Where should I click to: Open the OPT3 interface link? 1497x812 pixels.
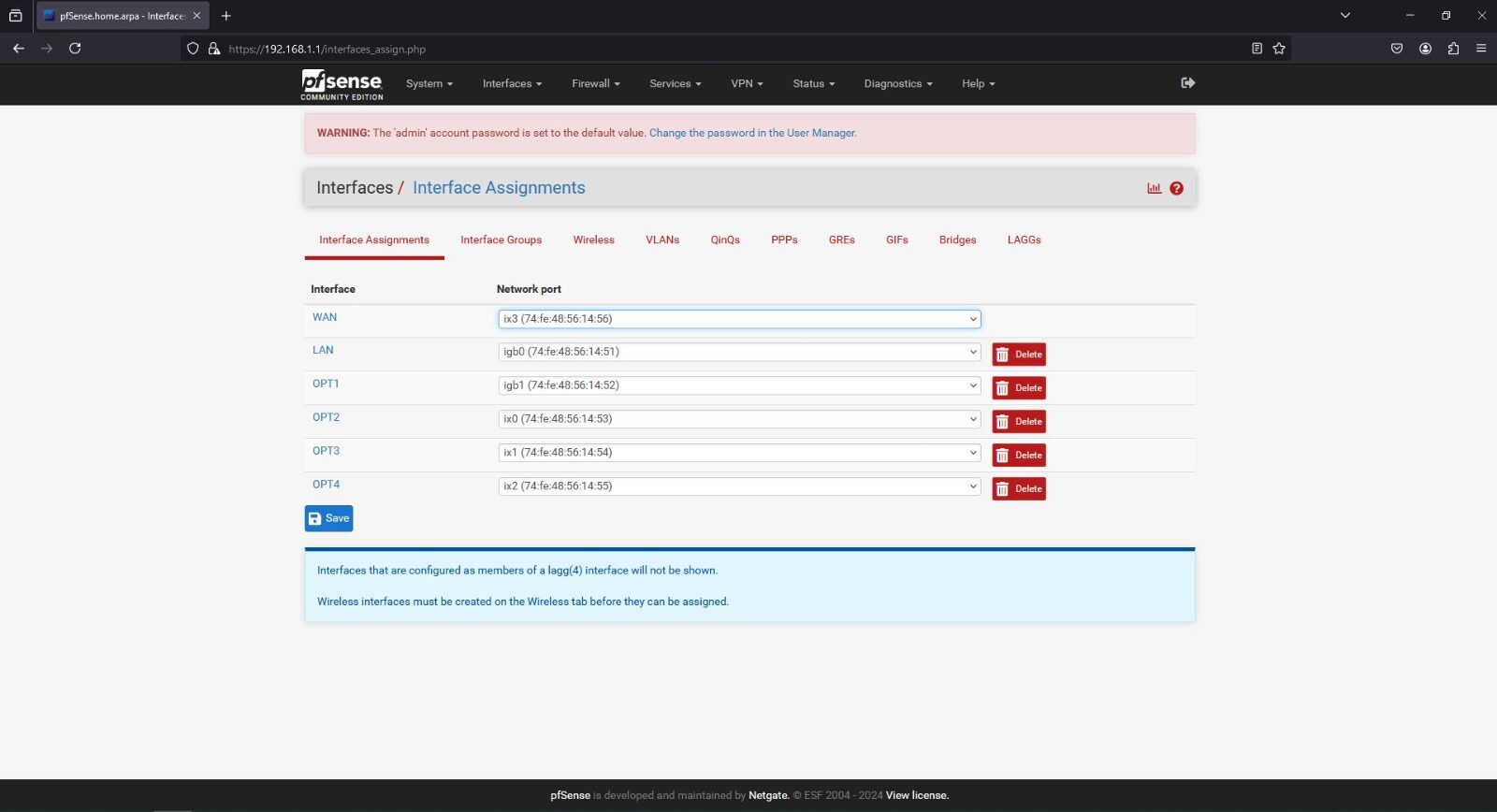click(326, 451)
